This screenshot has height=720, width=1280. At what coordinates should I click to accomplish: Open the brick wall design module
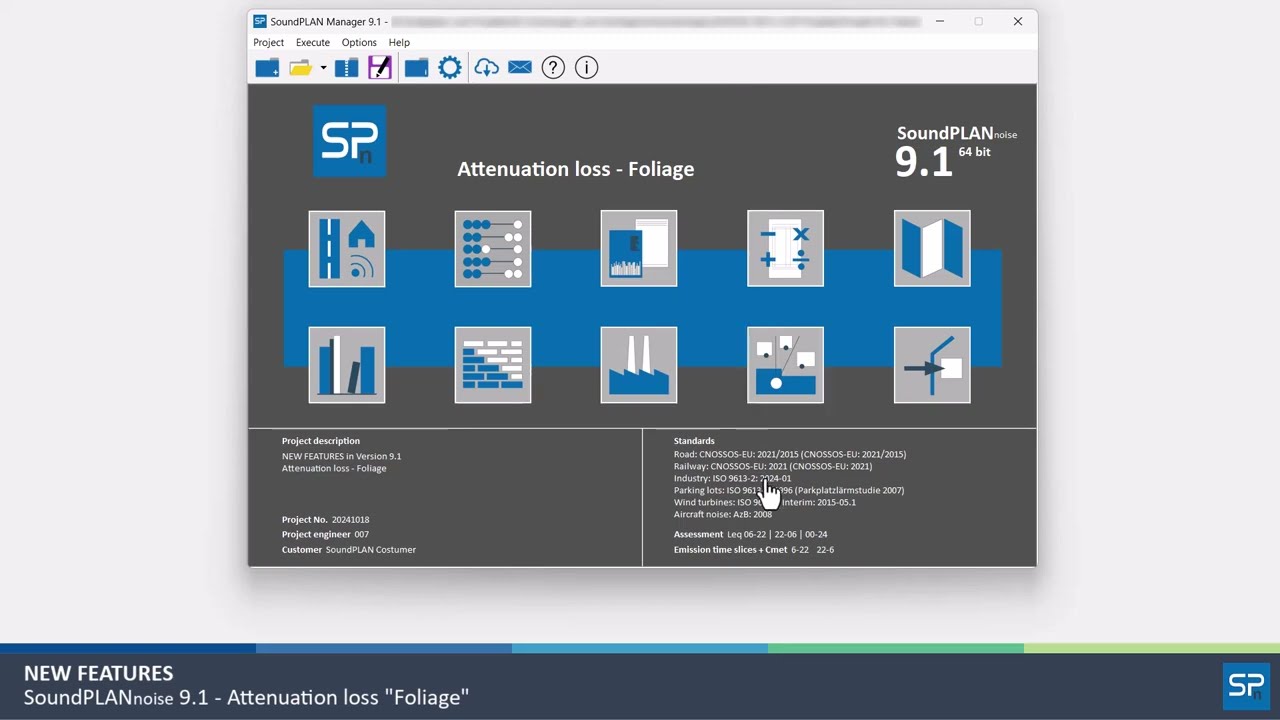click(x=493, y=365)
